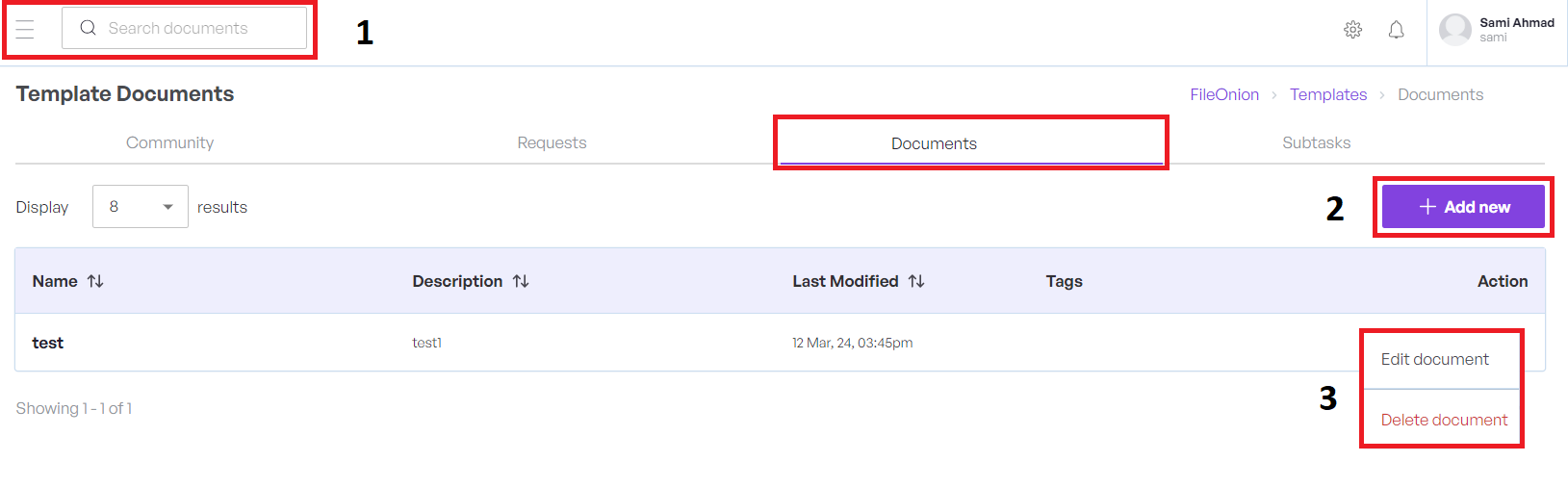Open the Subtasks tab

click(x=1316, y=142)
